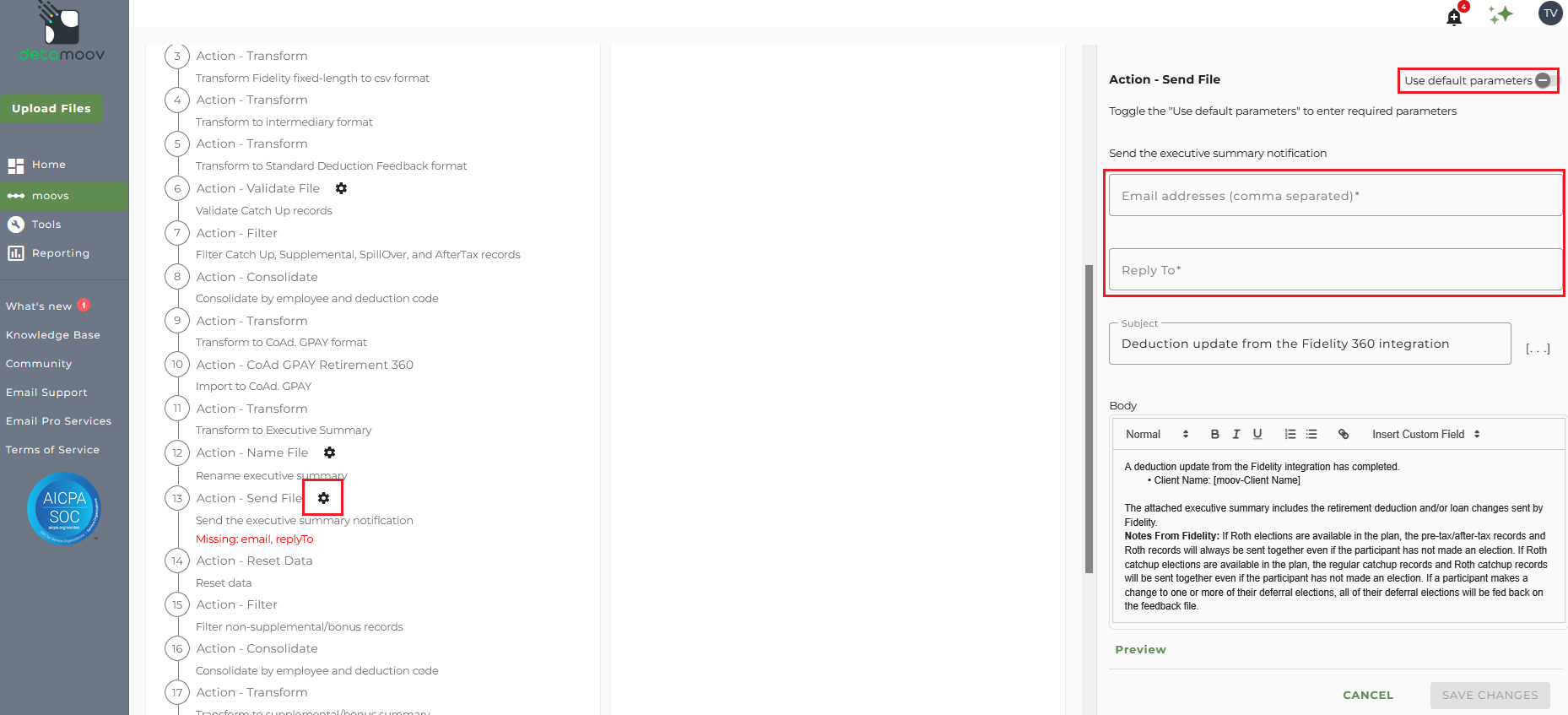Open the Normal text style dropdown

point(1157,434)
